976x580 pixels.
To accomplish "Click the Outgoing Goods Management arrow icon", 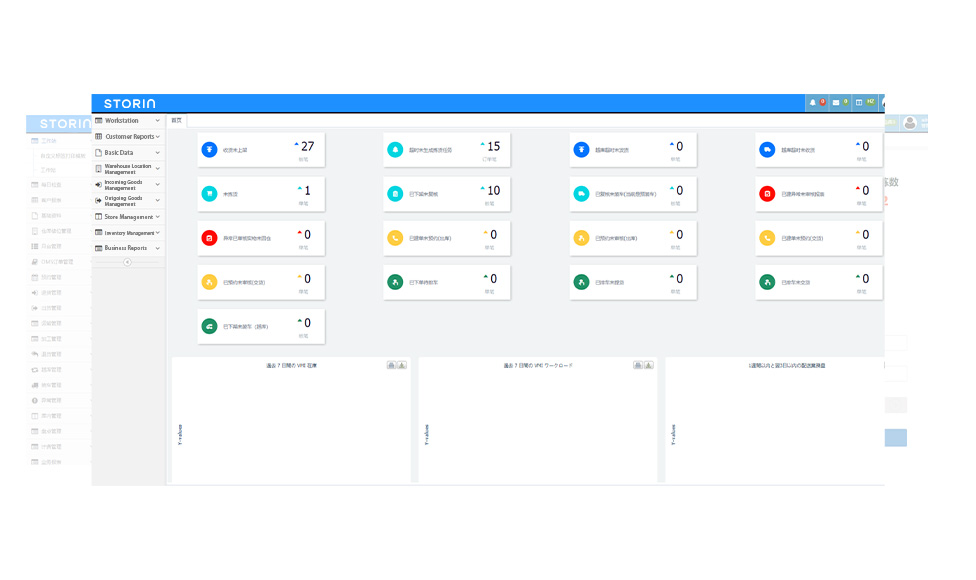I will [x=98, y=200].
